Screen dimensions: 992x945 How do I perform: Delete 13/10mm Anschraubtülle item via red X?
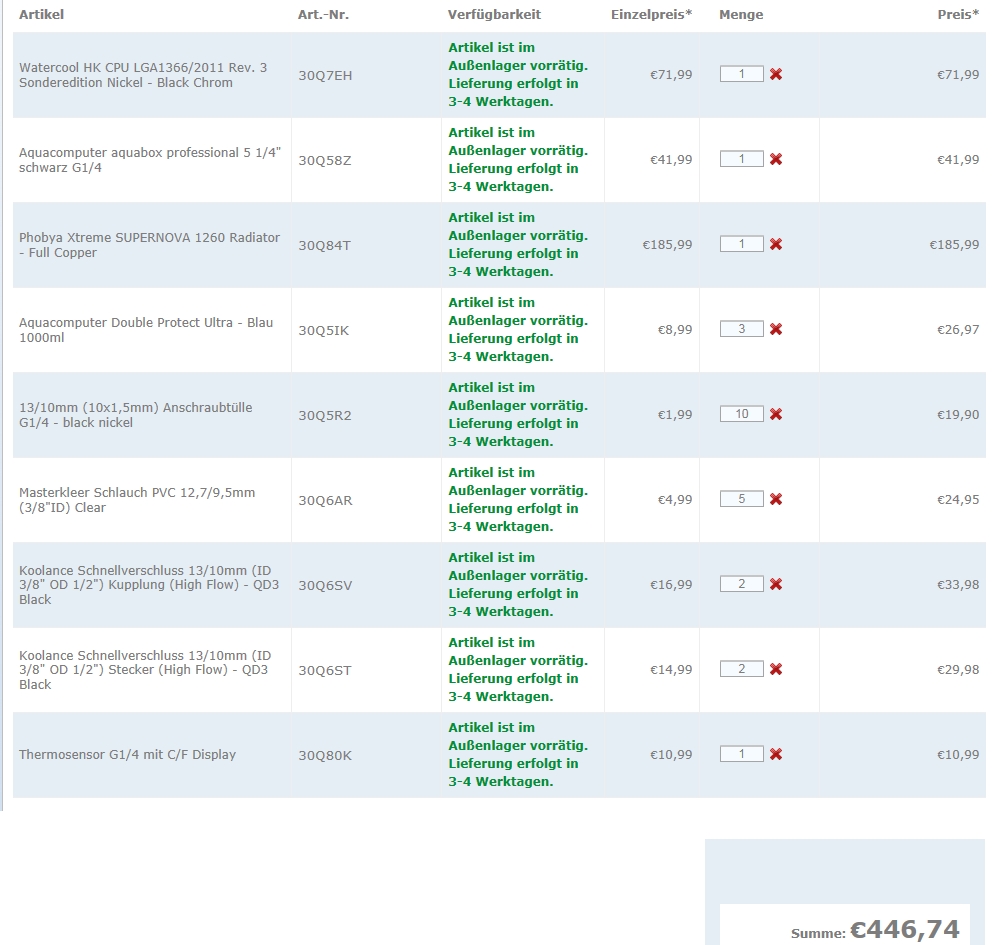pyautogui.click(x=776, y=414)
